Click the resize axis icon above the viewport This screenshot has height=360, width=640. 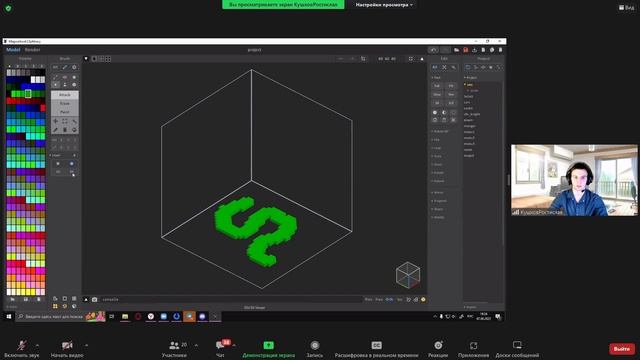coord(363,59)
